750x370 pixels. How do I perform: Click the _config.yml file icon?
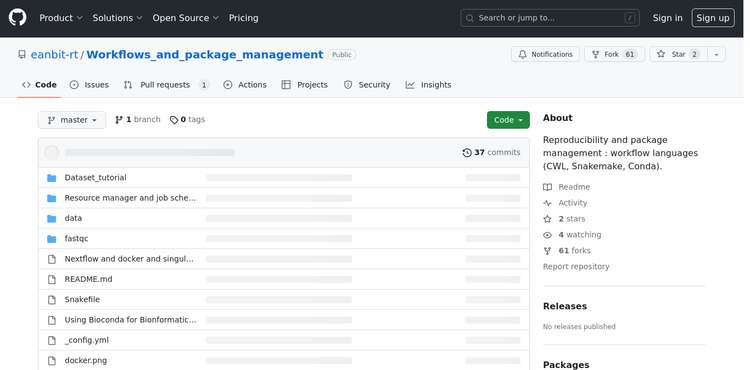[52, 340]
